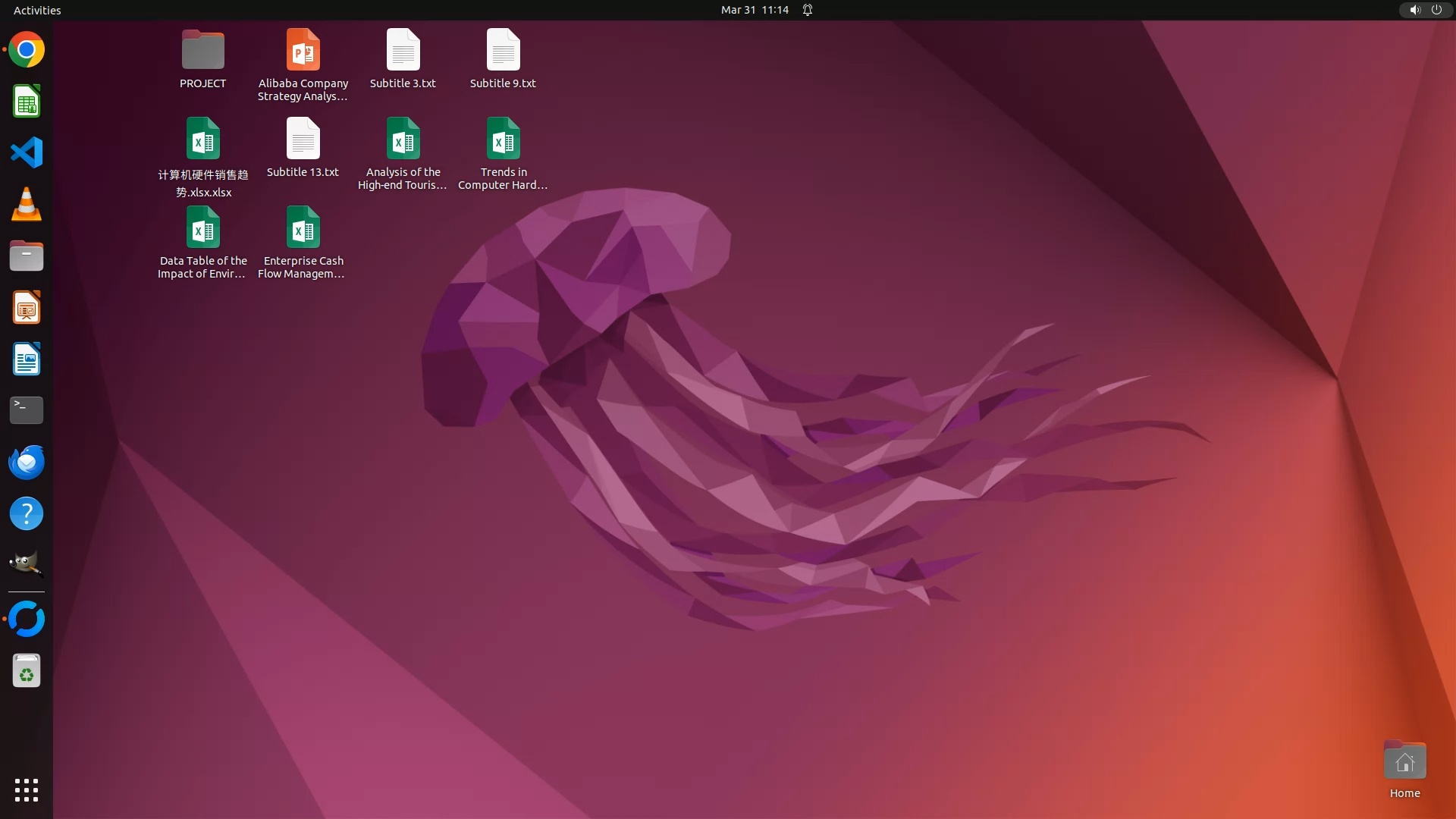This screenshot has height=819, width=1456.
Task: Open LibreOffice Writer from the dock
Action: point(27,359)
